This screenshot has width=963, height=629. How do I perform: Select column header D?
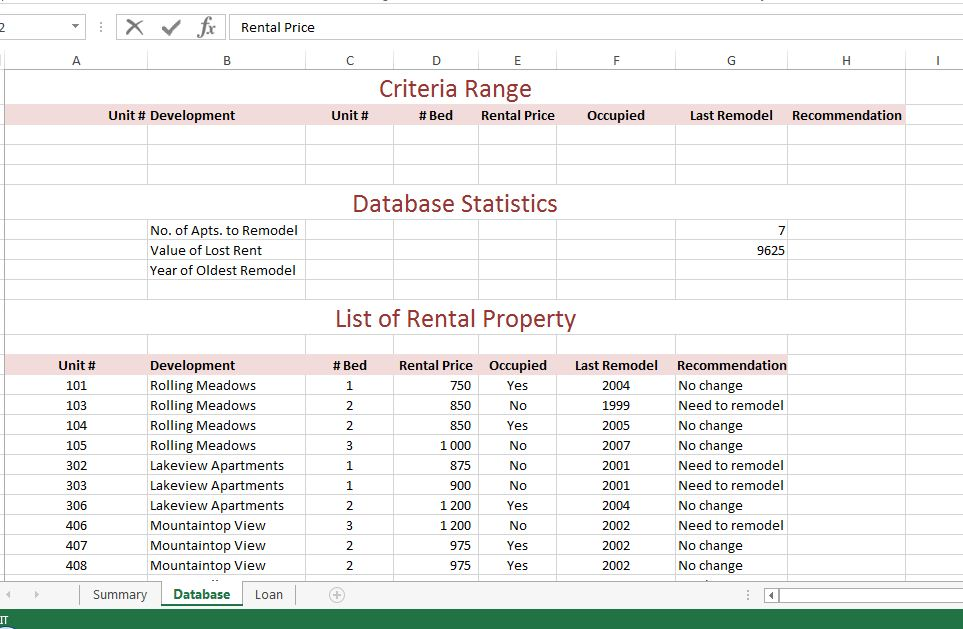click(x=435, y=60)
